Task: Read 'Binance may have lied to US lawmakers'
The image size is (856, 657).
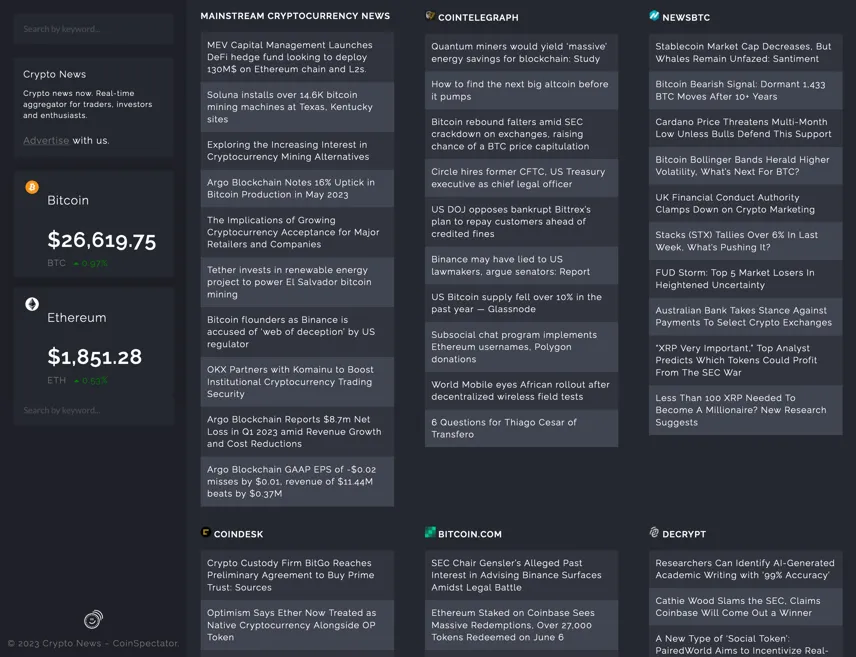Action: click(x=521, y=265)
